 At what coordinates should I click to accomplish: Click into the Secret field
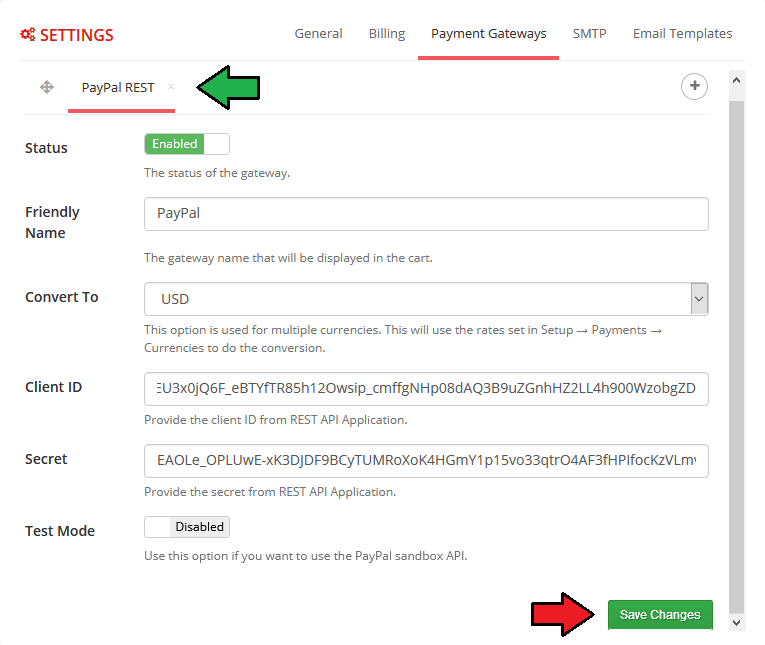[x=426, y=461]
